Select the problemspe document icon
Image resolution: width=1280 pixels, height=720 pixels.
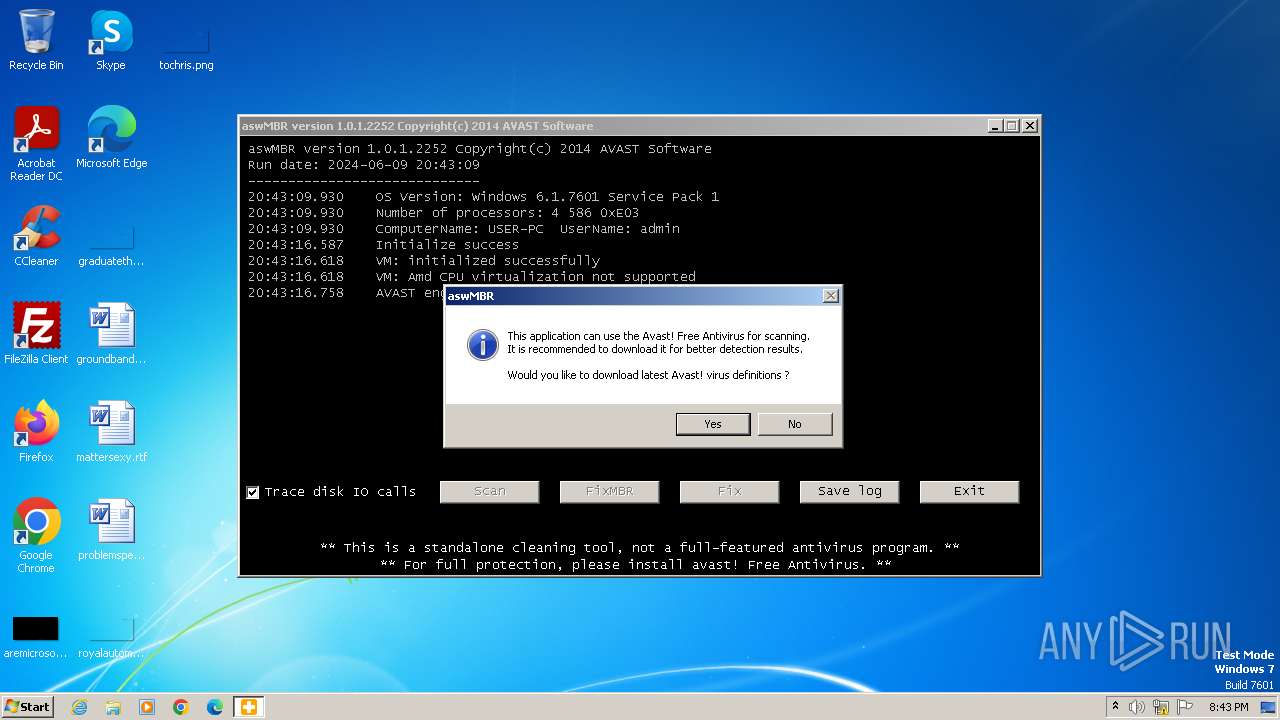[111, 530]
